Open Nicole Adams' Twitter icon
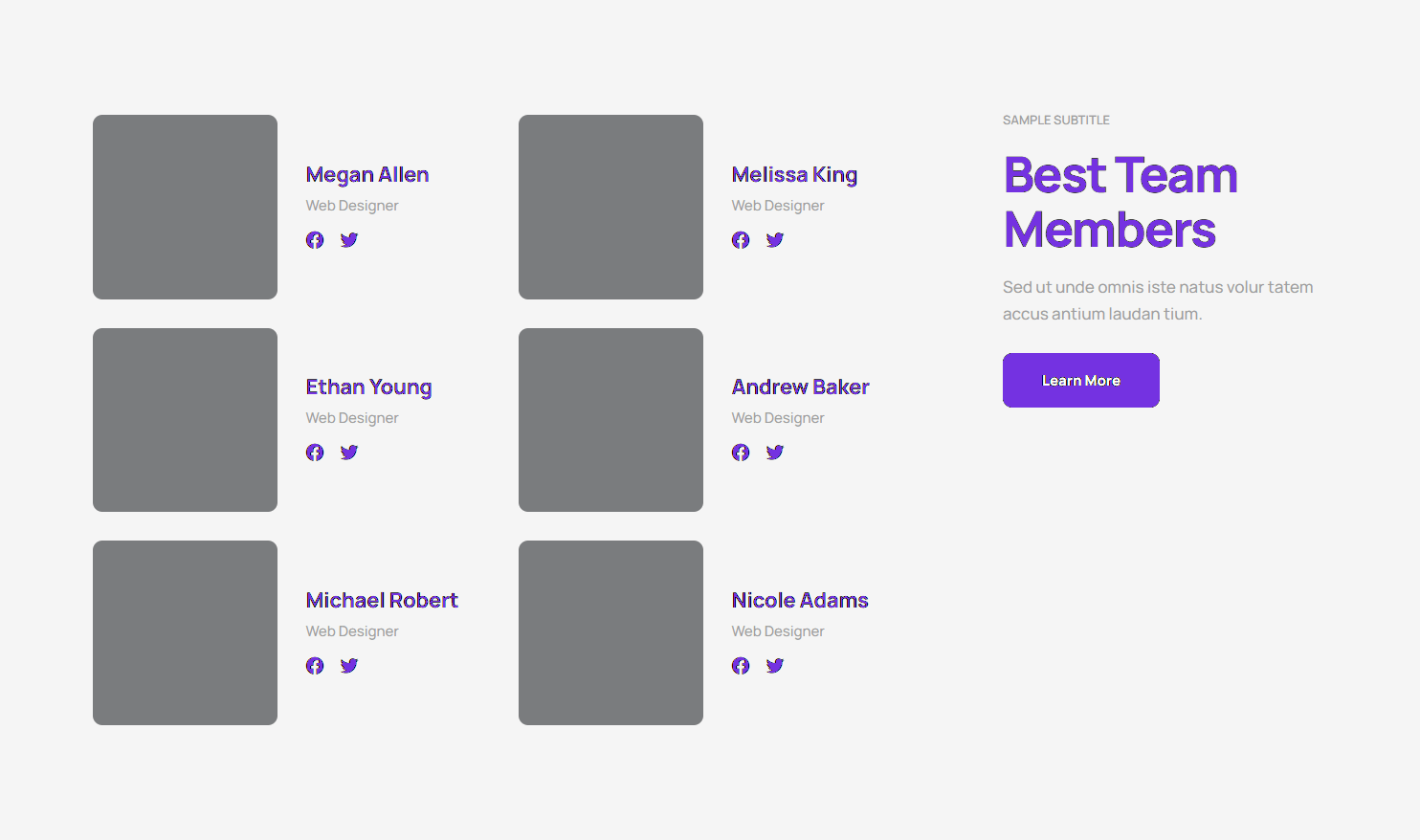This screenshot has width=1420, height=840. 775,666
